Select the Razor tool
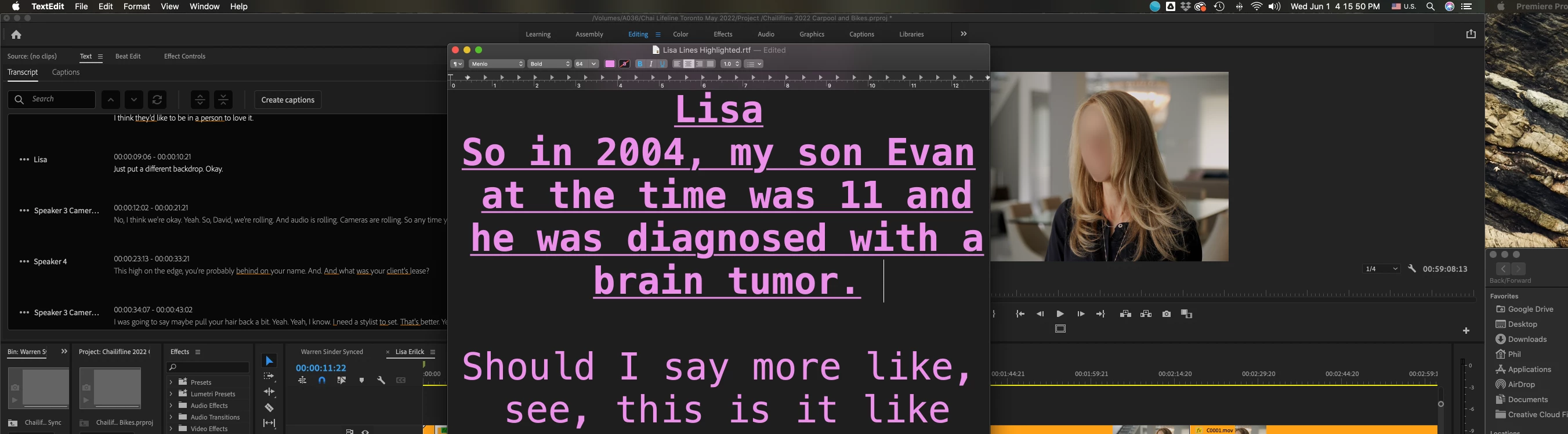Viewport: 1568px width, 434px height. tap(269, 408)
